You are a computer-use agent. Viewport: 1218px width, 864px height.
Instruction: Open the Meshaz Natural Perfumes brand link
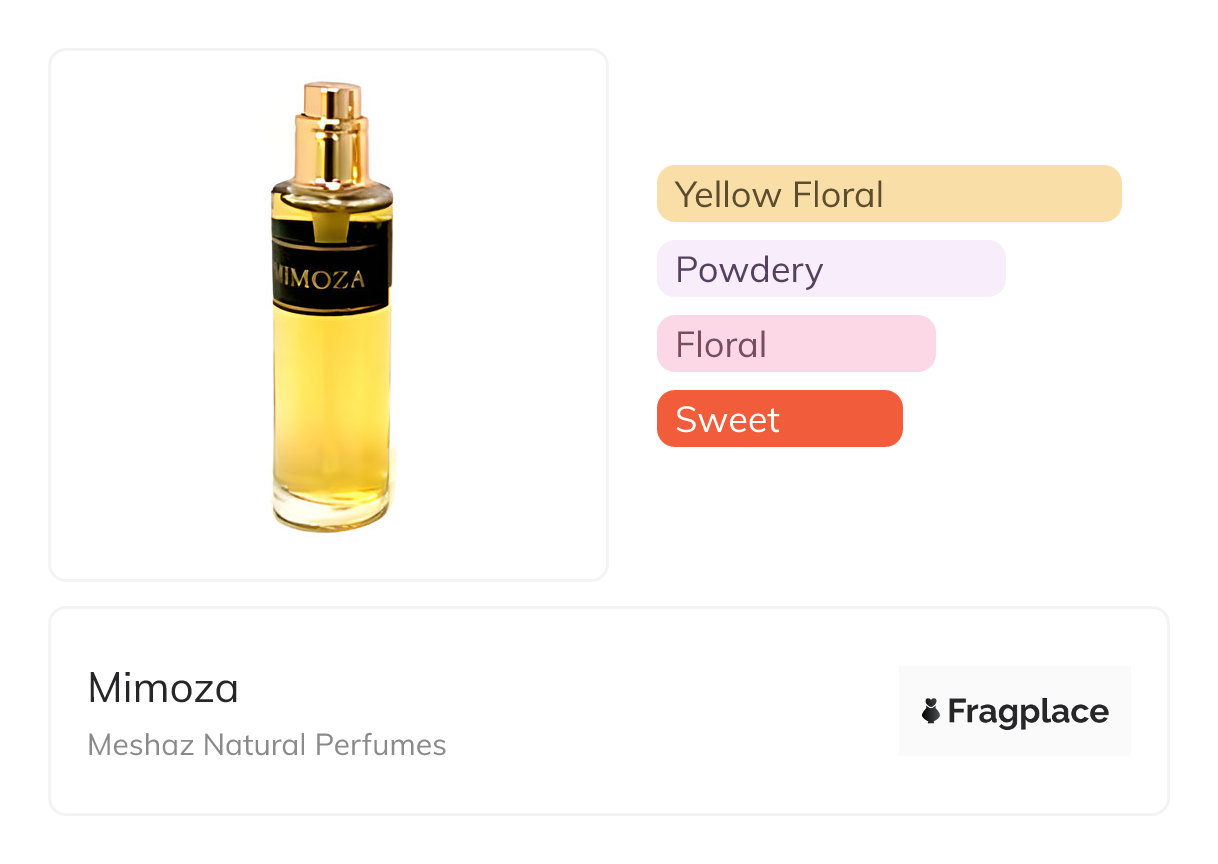pos(267,745)
